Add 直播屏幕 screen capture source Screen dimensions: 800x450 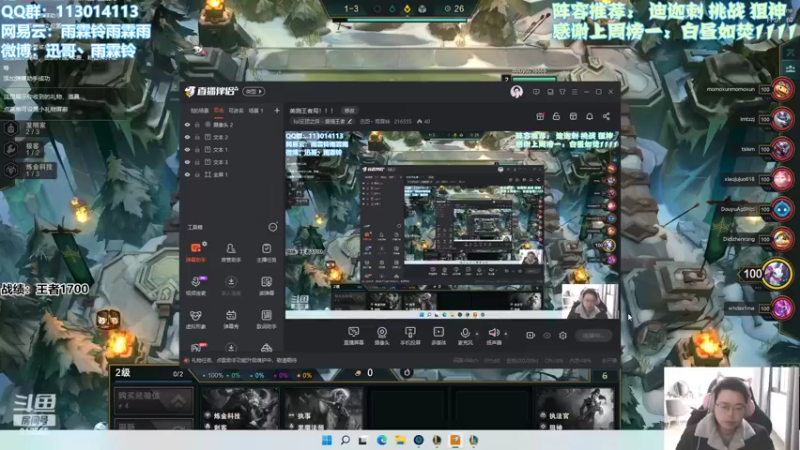[x=354, y=336]
